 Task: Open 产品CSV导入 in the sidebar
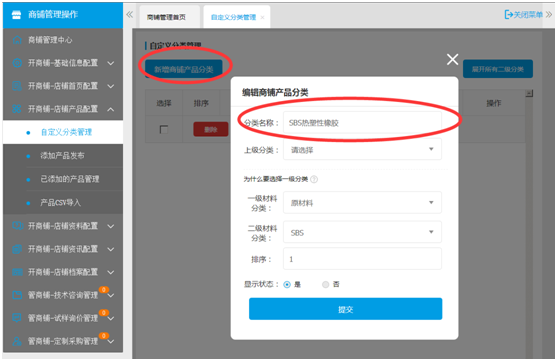pyautogui.click(x=63, y=203)
